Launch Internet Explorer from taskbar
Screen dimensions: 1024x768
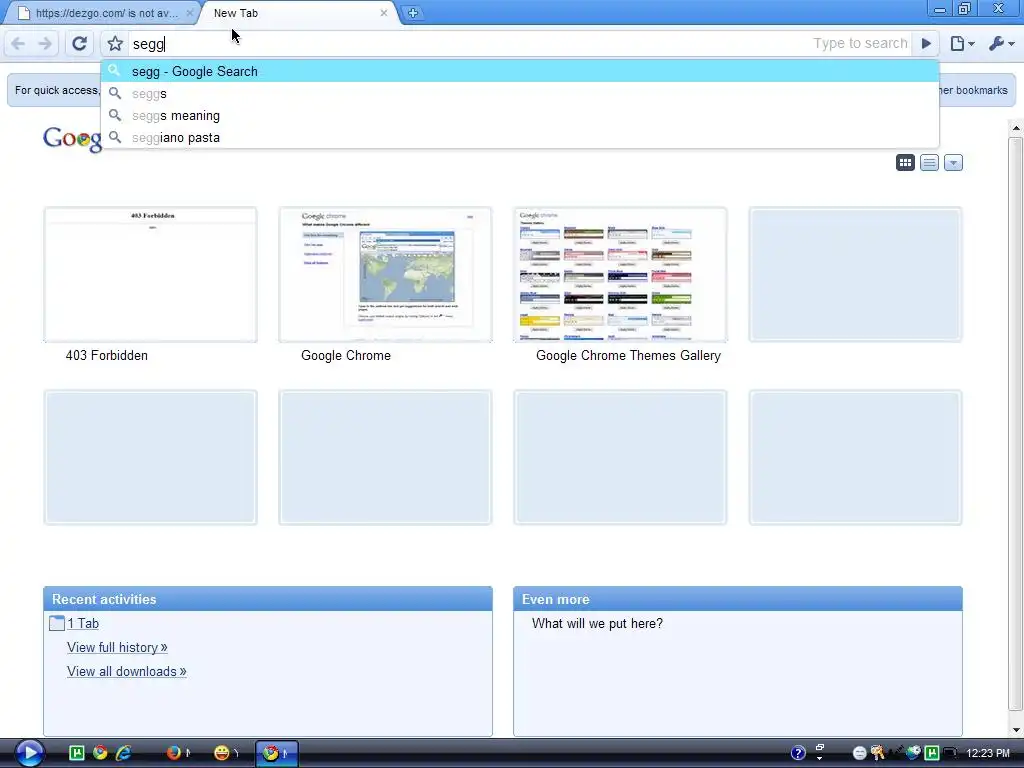pyautogui.click(x=123, y=753)
